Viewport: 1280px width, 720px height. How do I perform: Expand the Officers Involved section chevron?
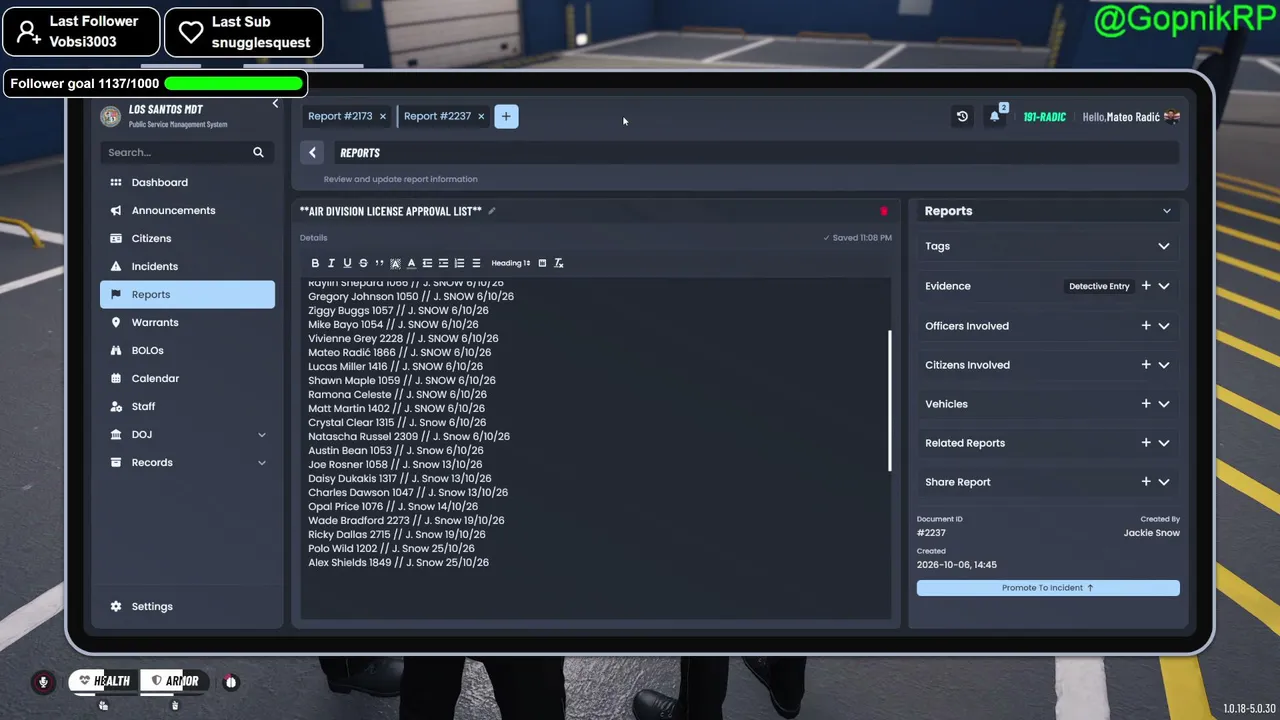(x=1164, y=326)
